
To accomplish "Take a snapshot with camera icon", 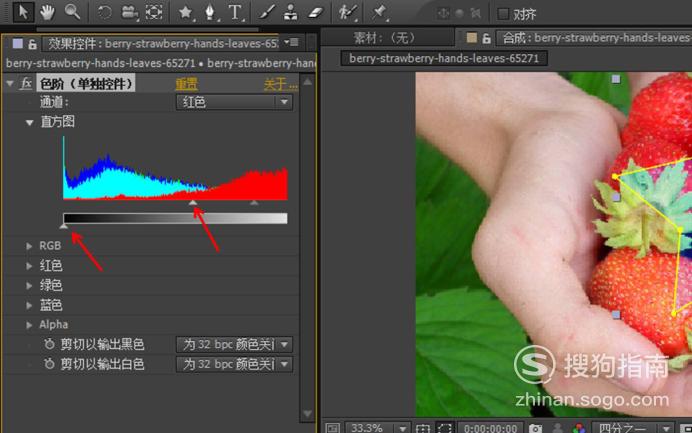I will (535, 428).
